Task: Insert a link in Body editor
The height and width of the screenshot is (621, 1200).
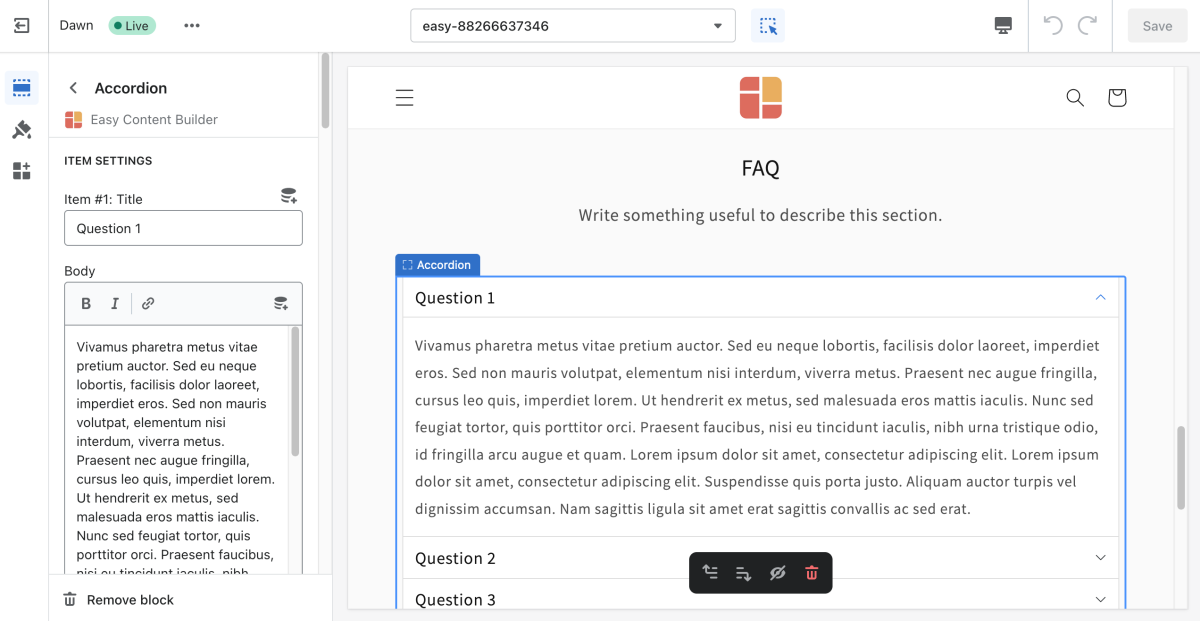Action: (148, 304)
